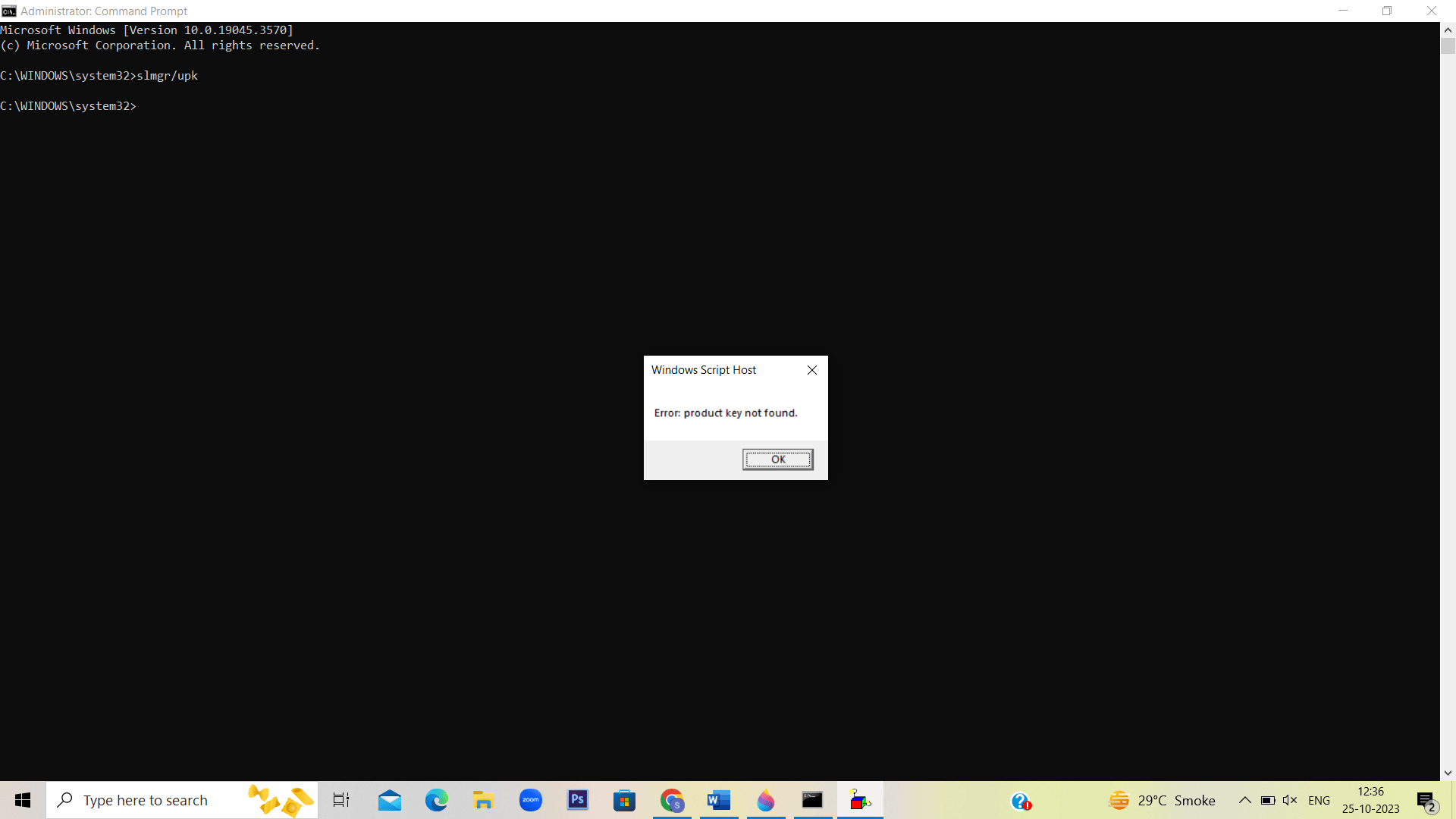Open Microsoft Edge from taskbar
Screen dimensions: 1456x819
pyautogui.click(x=437, y=800)
